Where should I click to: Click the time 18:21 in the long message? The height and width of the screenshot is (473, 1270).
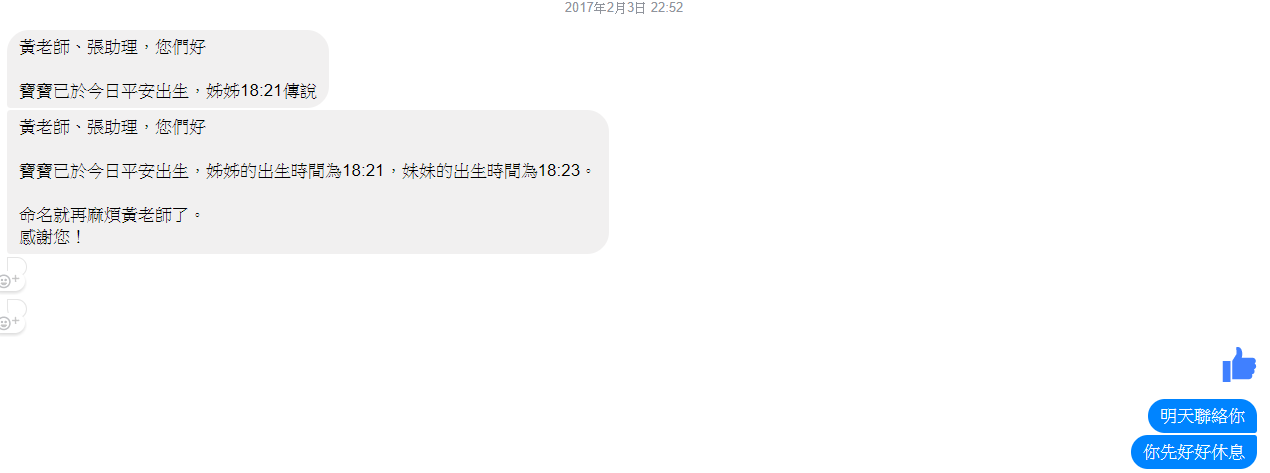click(x=363, y=171)
